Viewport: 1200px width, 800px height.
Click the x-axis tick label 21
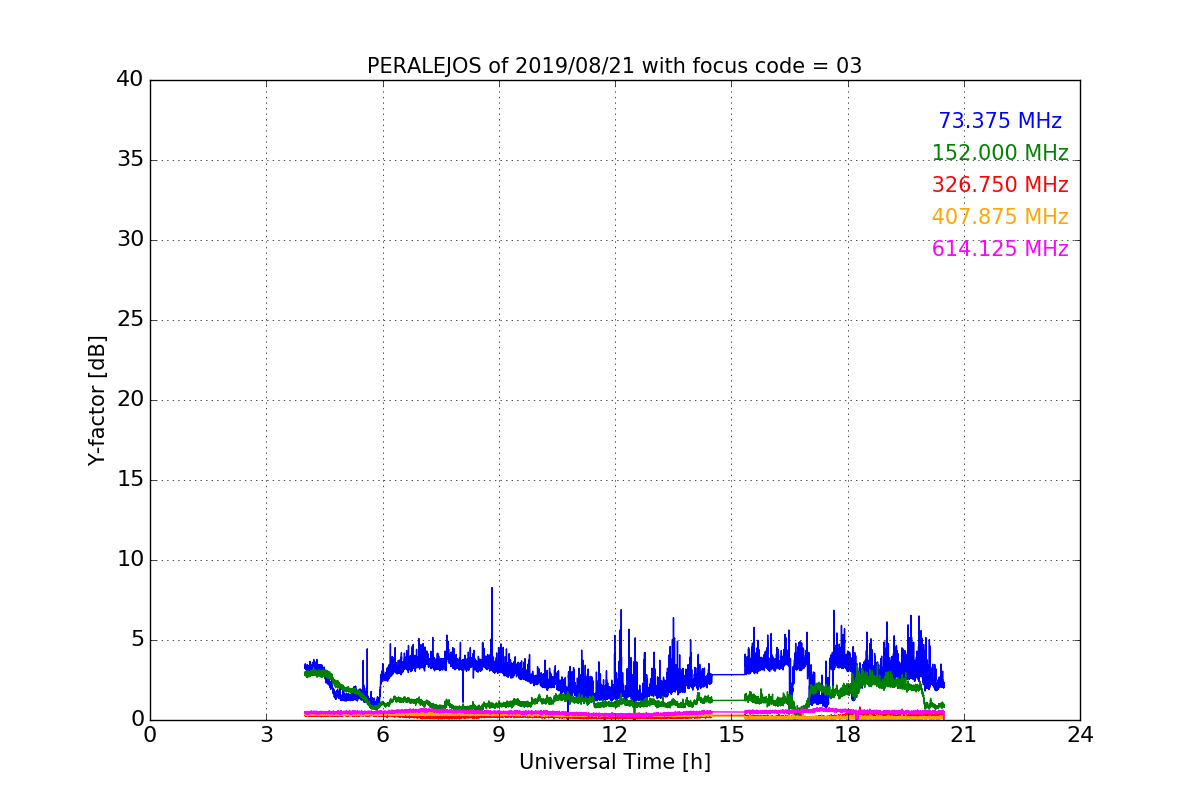click(x=964, y=734)
